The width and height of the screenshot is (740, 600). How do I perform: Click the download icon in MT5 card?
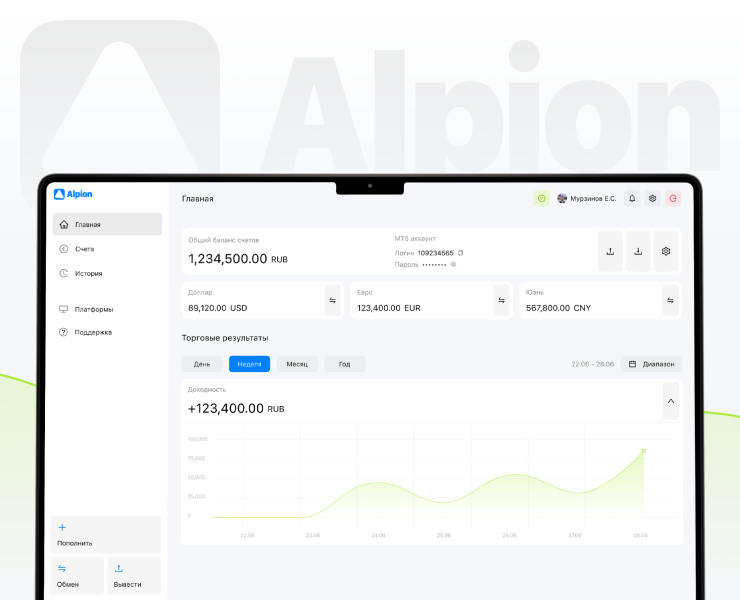638,251
